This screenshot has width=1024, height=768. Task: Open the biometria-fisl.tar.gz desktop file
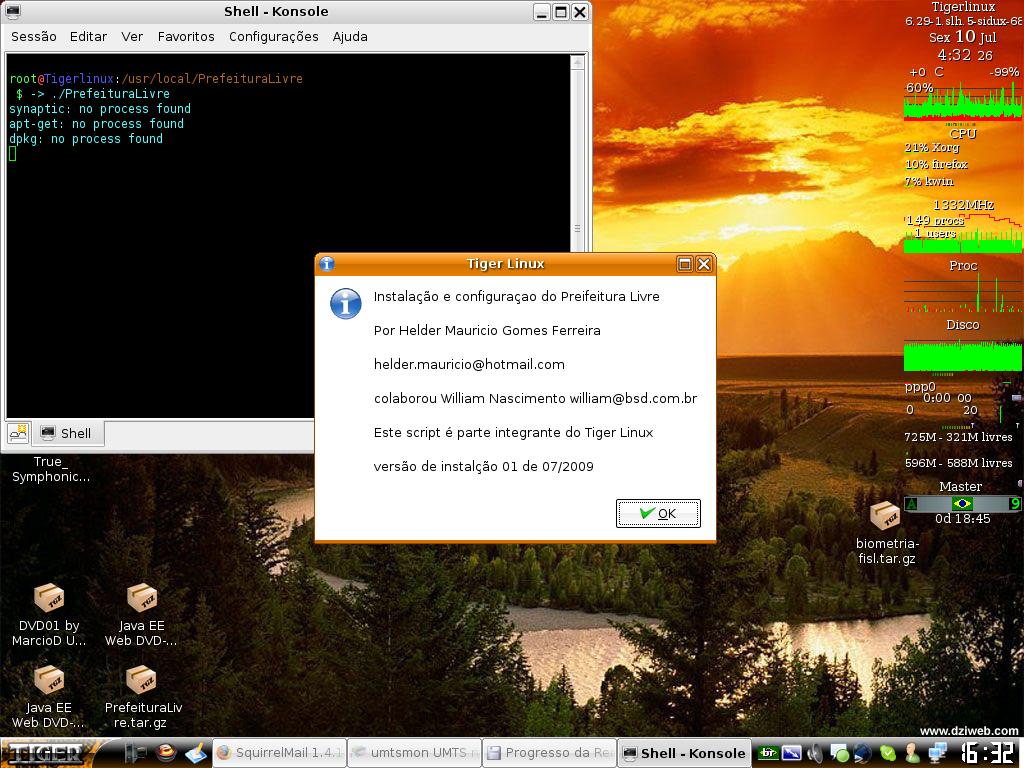coord(885,518)
